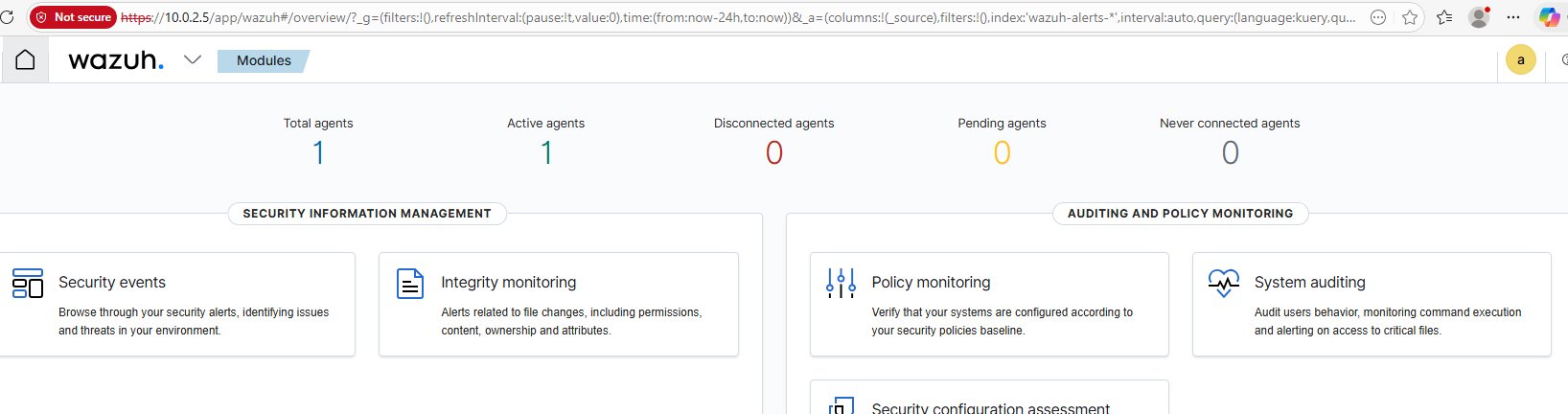Click the Policy monitoring sliders icon
This screenshot has width=1568, height=414.
[841, 284]
